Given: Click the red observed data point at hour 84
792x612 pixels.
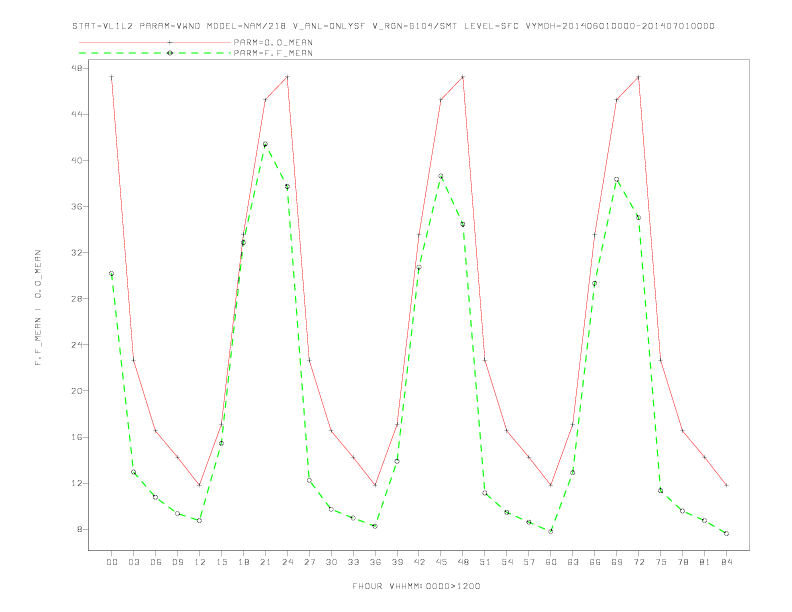Looking at the screenshot, I should coord(726,485).
